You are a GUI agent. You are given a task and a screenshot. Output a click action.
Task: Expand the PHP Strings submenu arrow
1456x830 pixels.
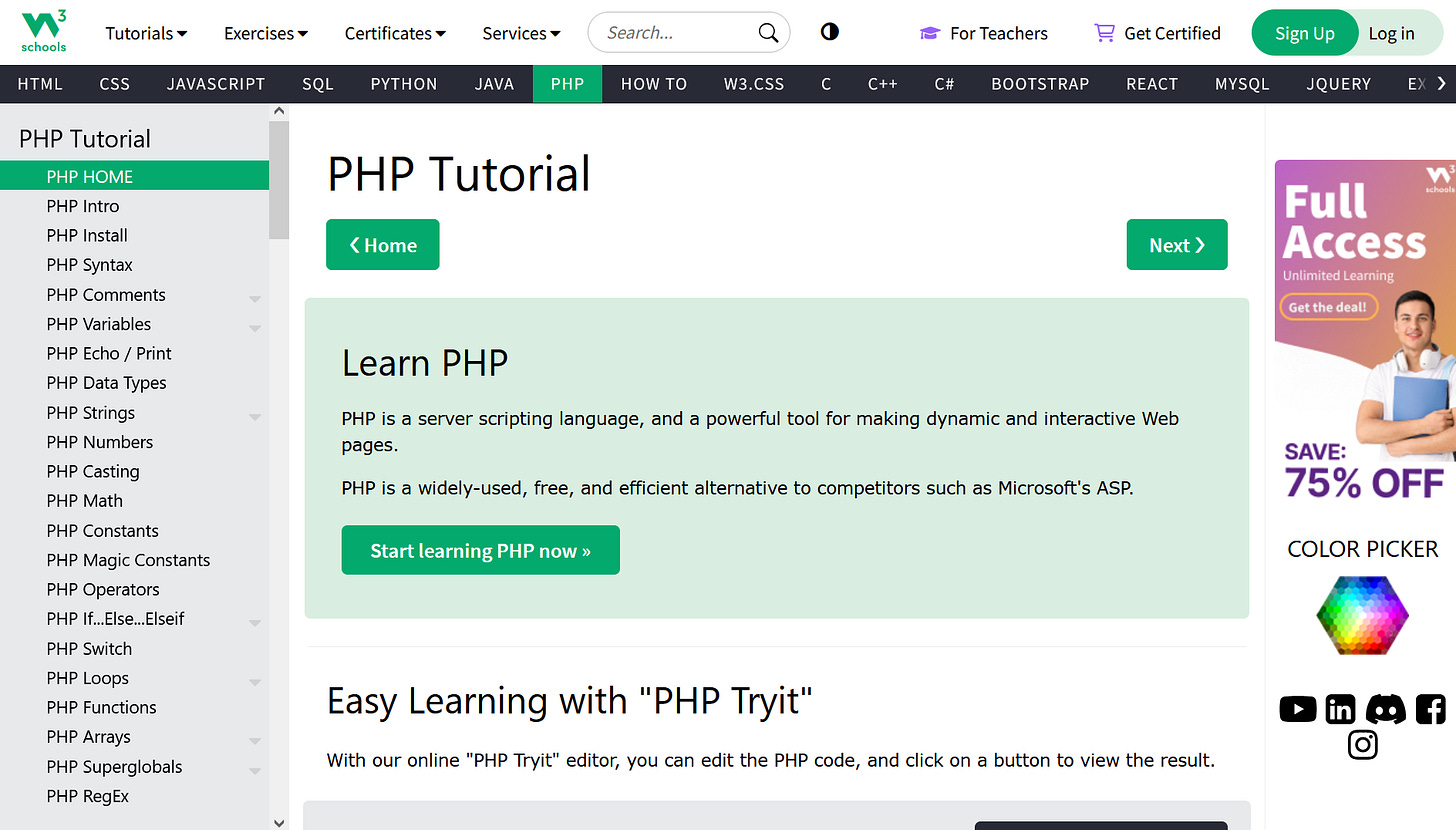tap(255, 416)
